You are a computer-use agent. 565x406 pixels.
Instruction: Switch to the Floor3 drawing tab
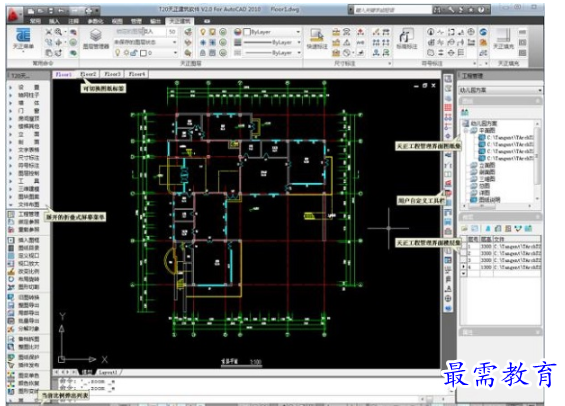coord(112,74)
